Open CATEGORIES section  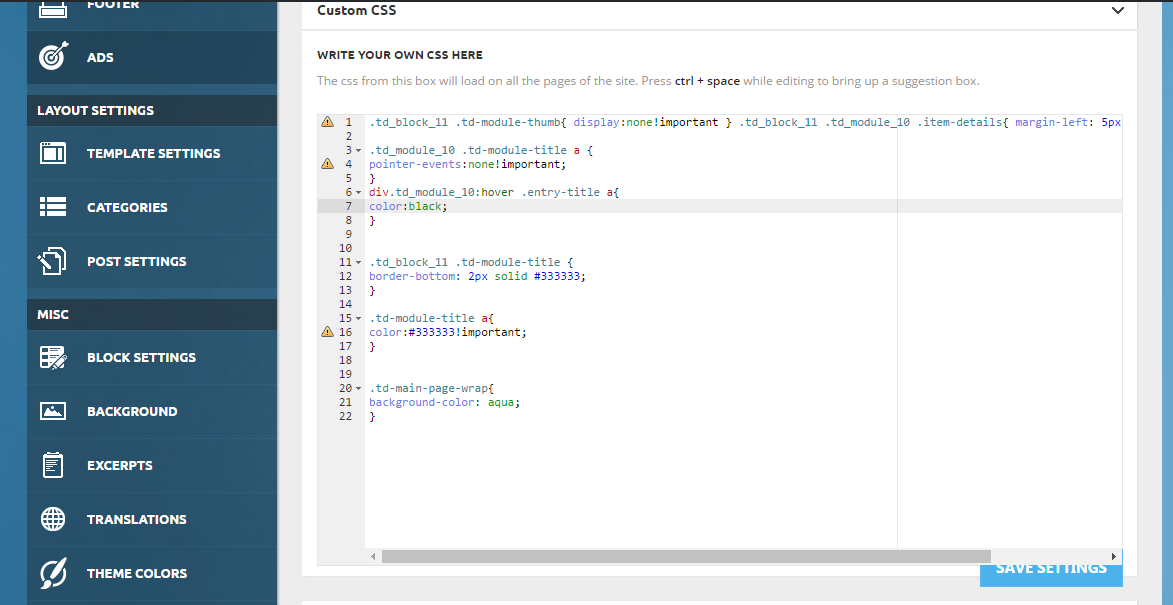152,207
